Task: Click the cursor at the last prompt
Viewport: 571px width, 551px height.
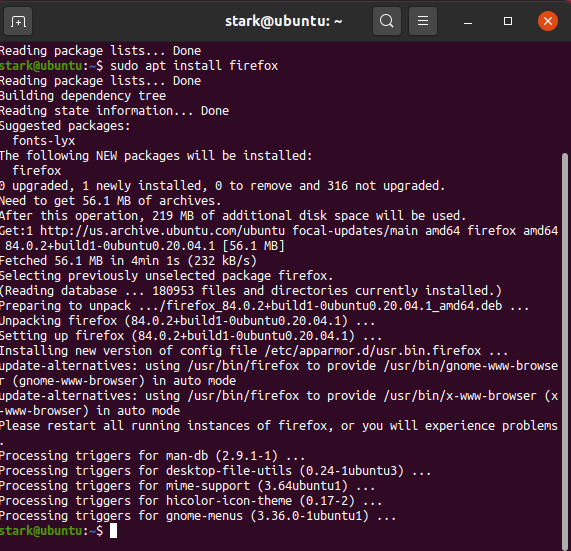Action: tap(114, 531)
